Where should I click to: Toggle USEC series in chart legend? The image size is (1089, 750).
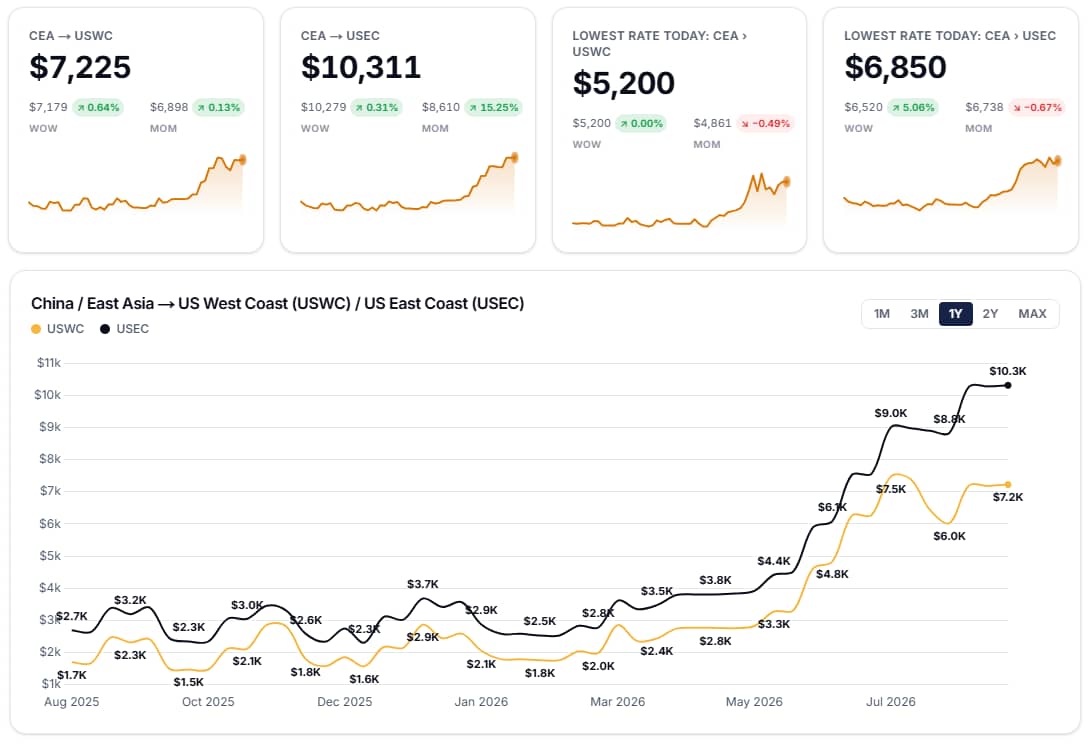click(x=124, y=329)
